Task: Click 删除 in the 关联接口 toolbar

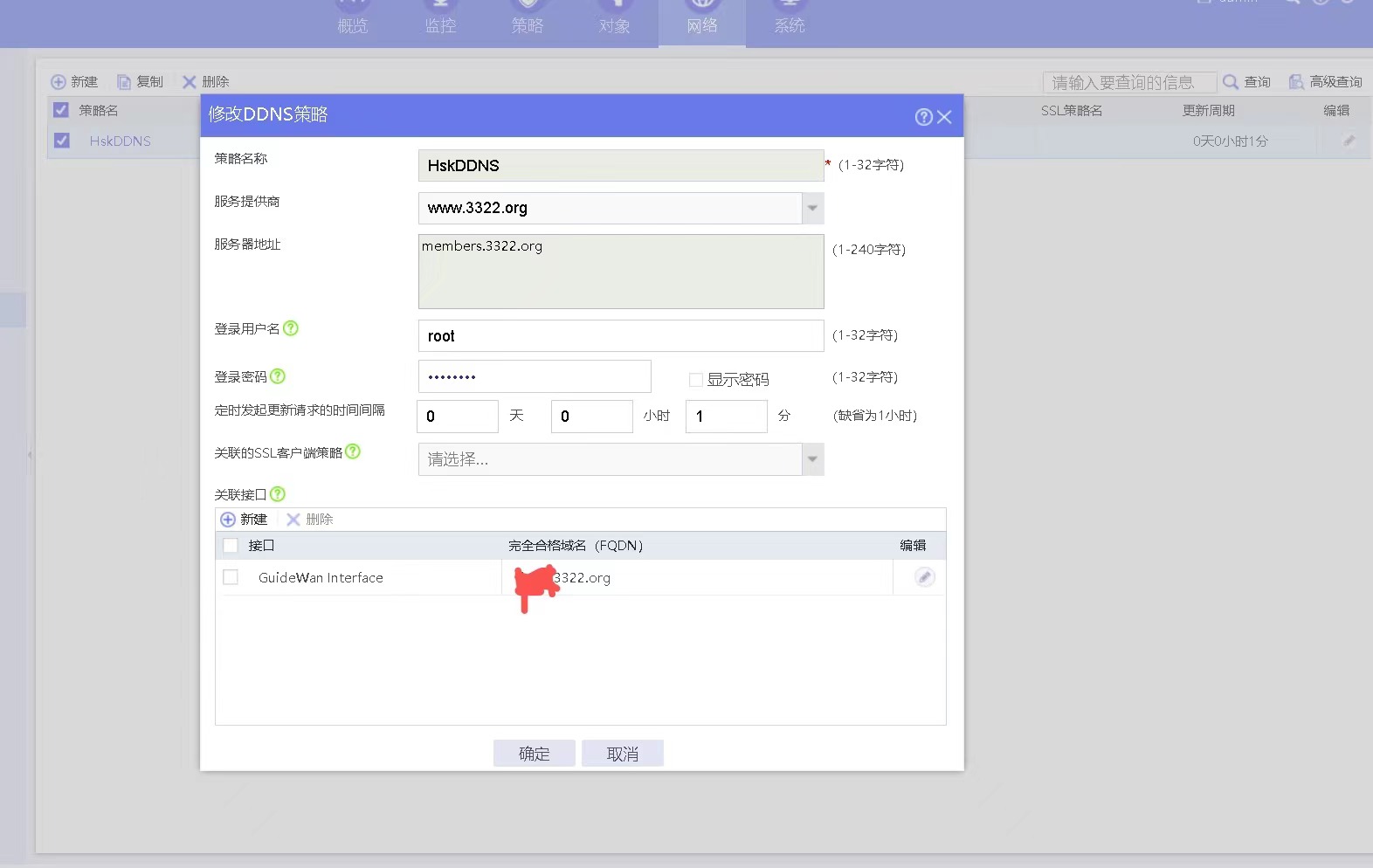Action: pyautogui.click(x=310, y=520)
